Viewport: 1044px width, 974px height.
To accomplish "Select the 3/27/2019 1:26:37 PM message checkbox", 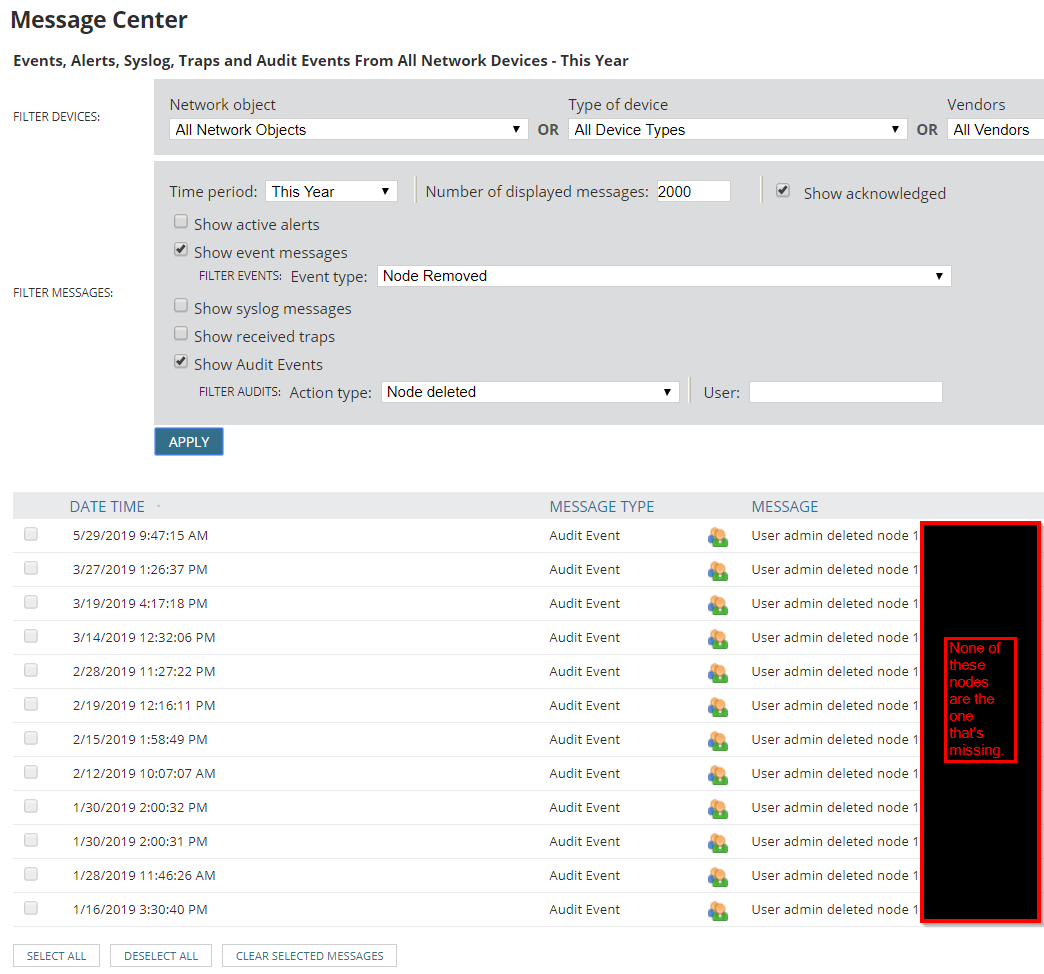I will tap(31, 568).
